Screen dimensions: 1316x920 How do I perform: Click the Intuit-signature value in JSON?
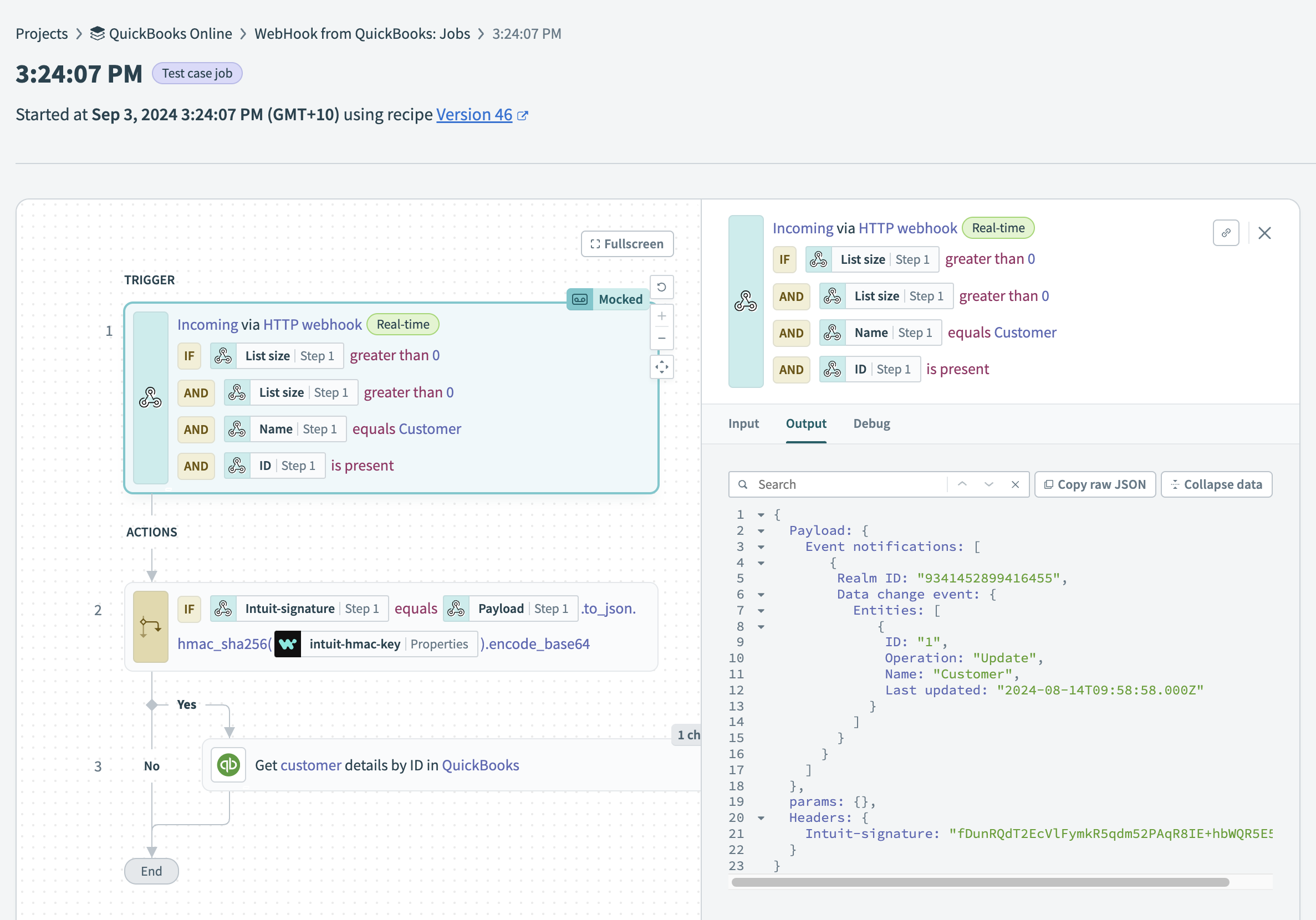1110,834
